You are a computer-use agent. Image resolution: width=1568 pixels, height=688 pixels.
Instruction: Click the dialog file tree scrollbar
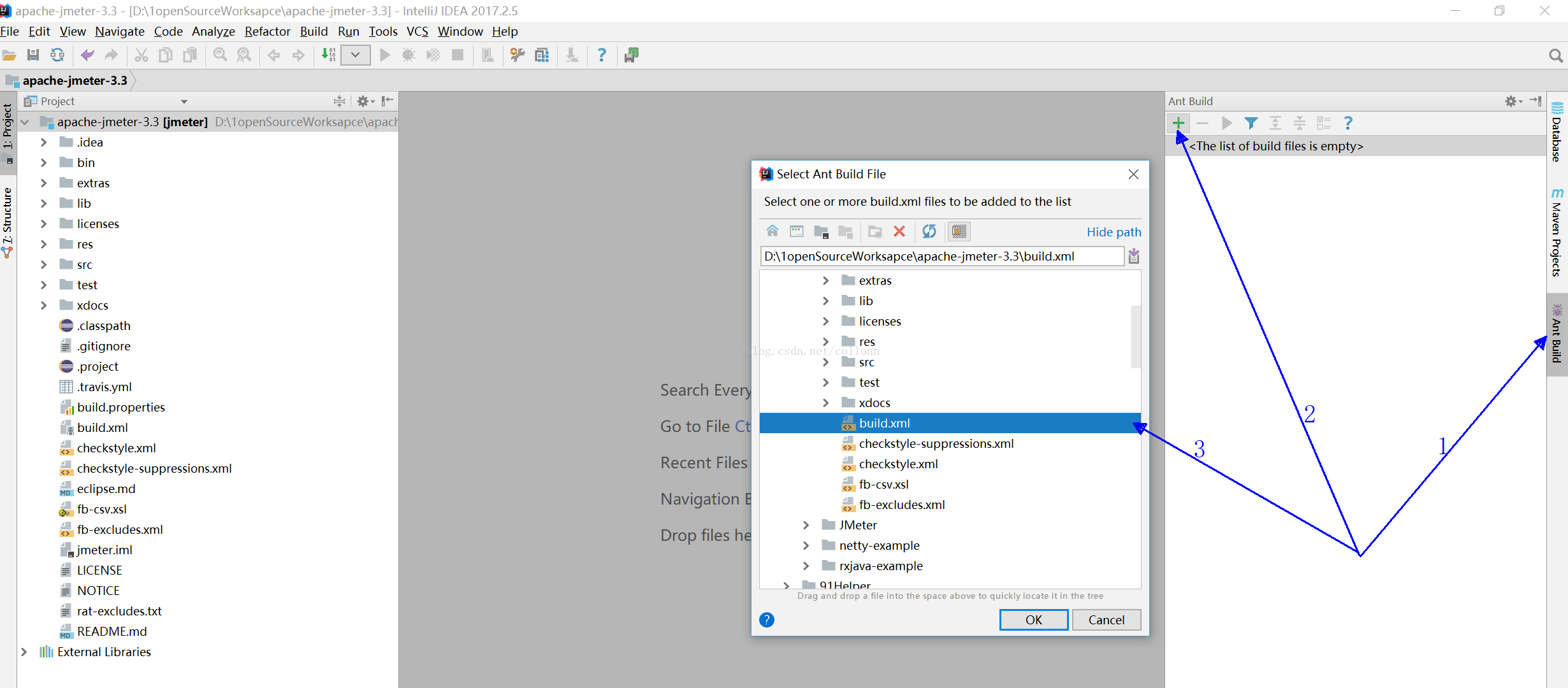tap(1135, 336)
